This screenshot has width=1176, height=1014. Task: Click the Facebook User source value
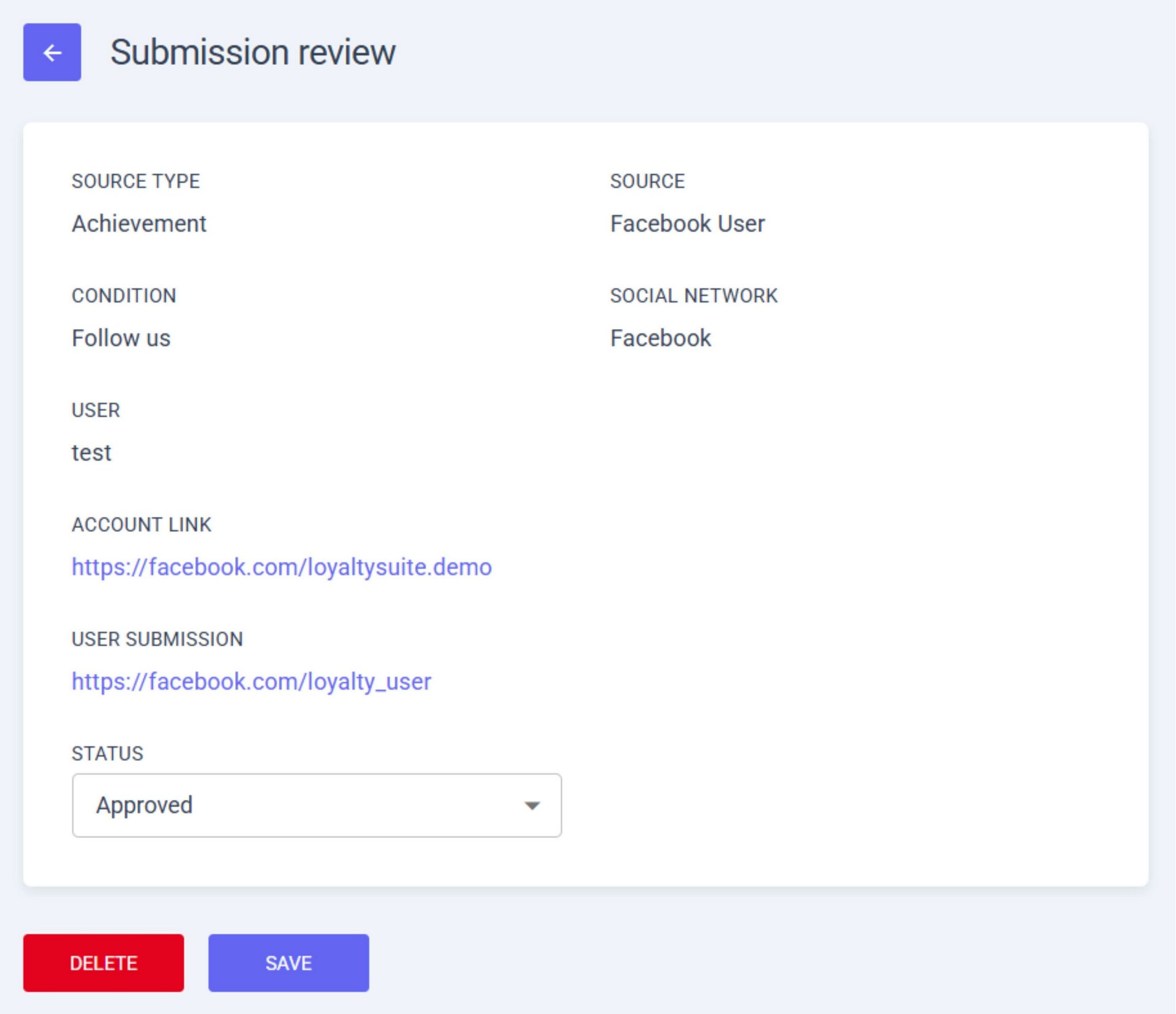click(687, 224)
